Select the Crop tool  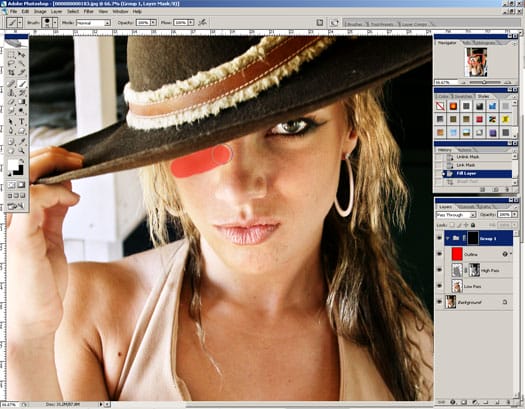(11, 72)
